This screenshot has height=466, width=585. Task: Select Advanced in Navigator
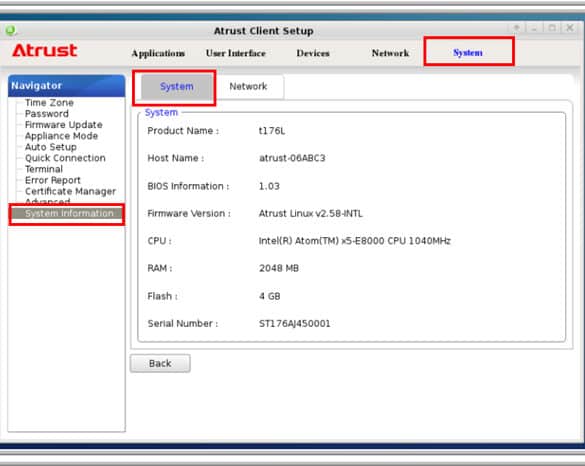click(x=47, y=201)
